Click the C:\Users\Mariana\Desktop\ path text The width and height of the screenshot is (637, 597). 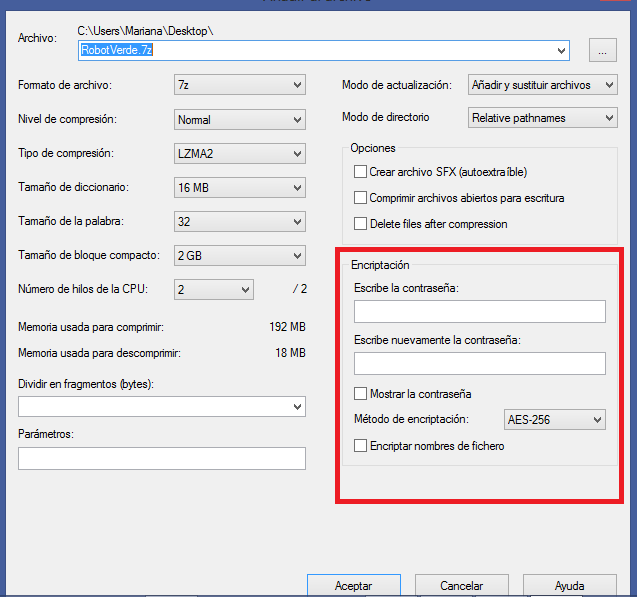(145, 31)
